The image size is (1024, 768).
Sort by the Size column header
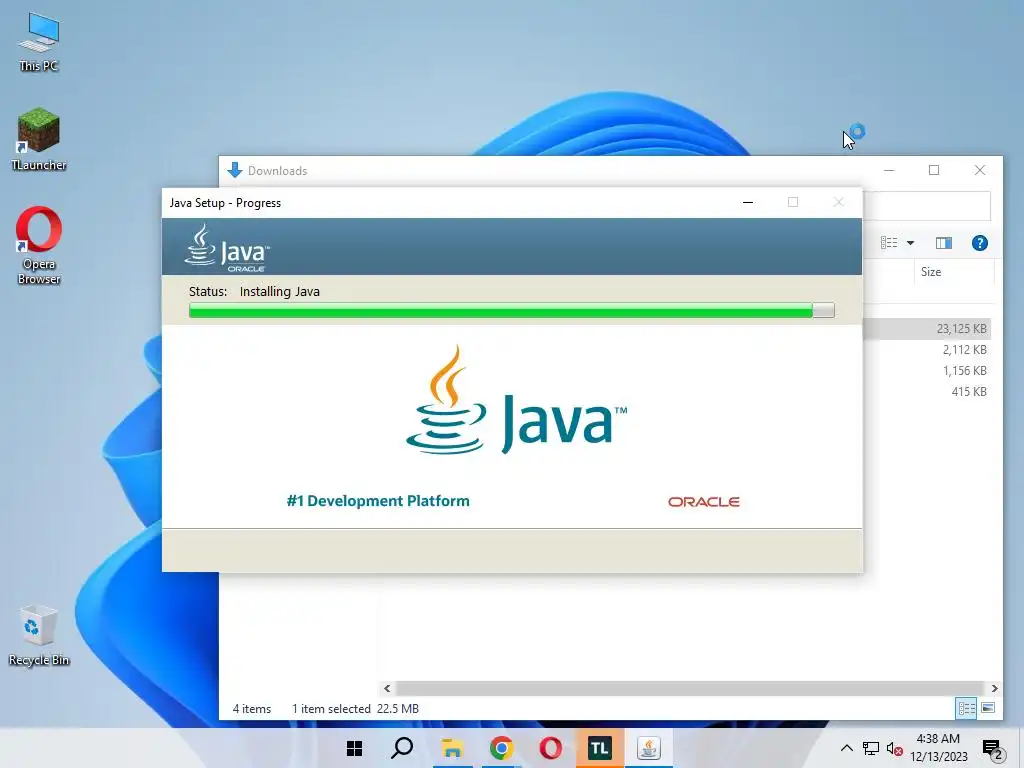931,272
